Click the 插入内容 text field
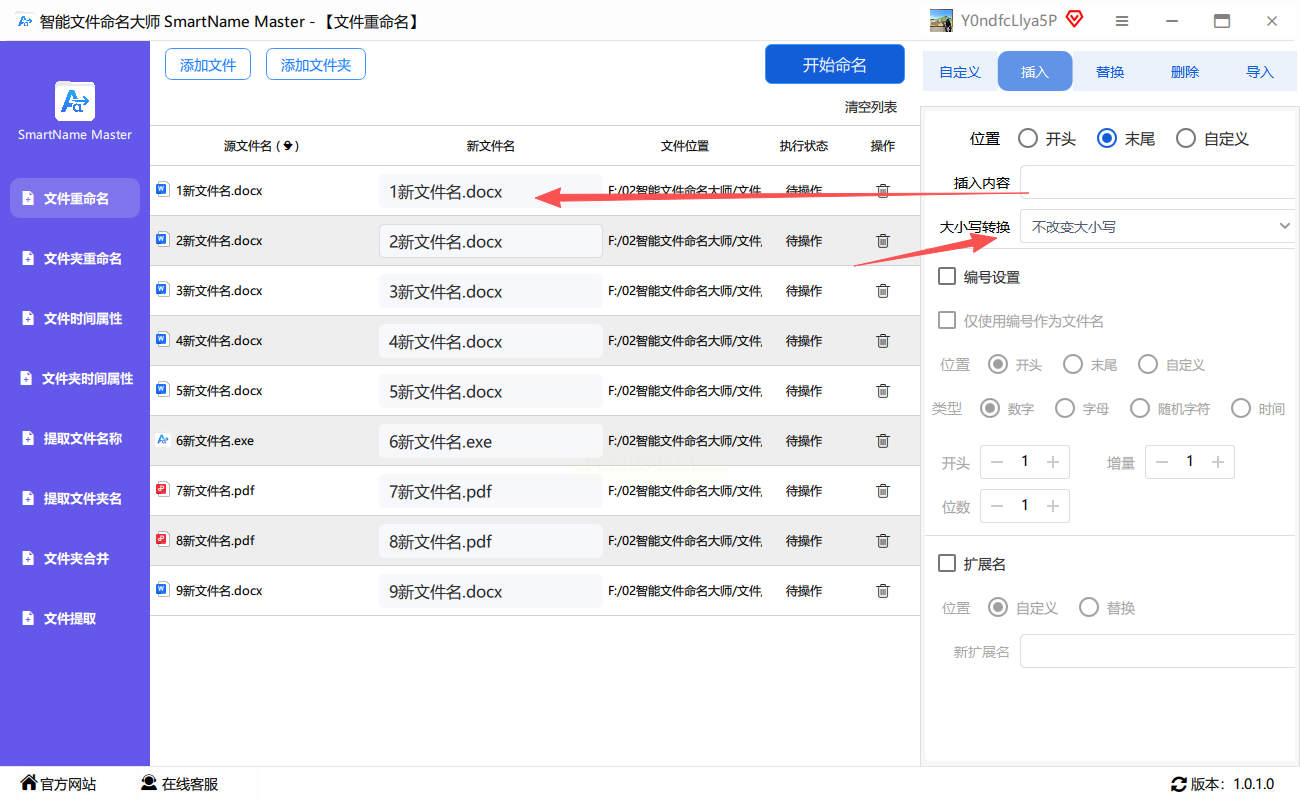This screenshot has width=1300, height=800. tap(1157, 182)
